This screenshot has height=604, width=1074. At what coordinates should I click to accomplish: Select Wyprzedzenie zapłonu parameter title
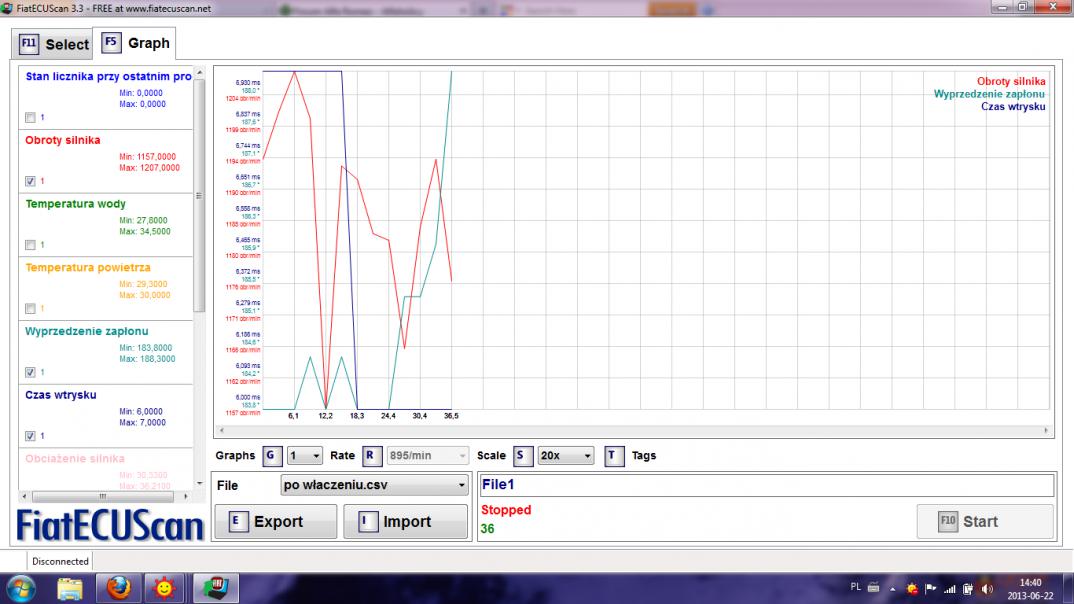pyautogui.click(x=86, y=331)
